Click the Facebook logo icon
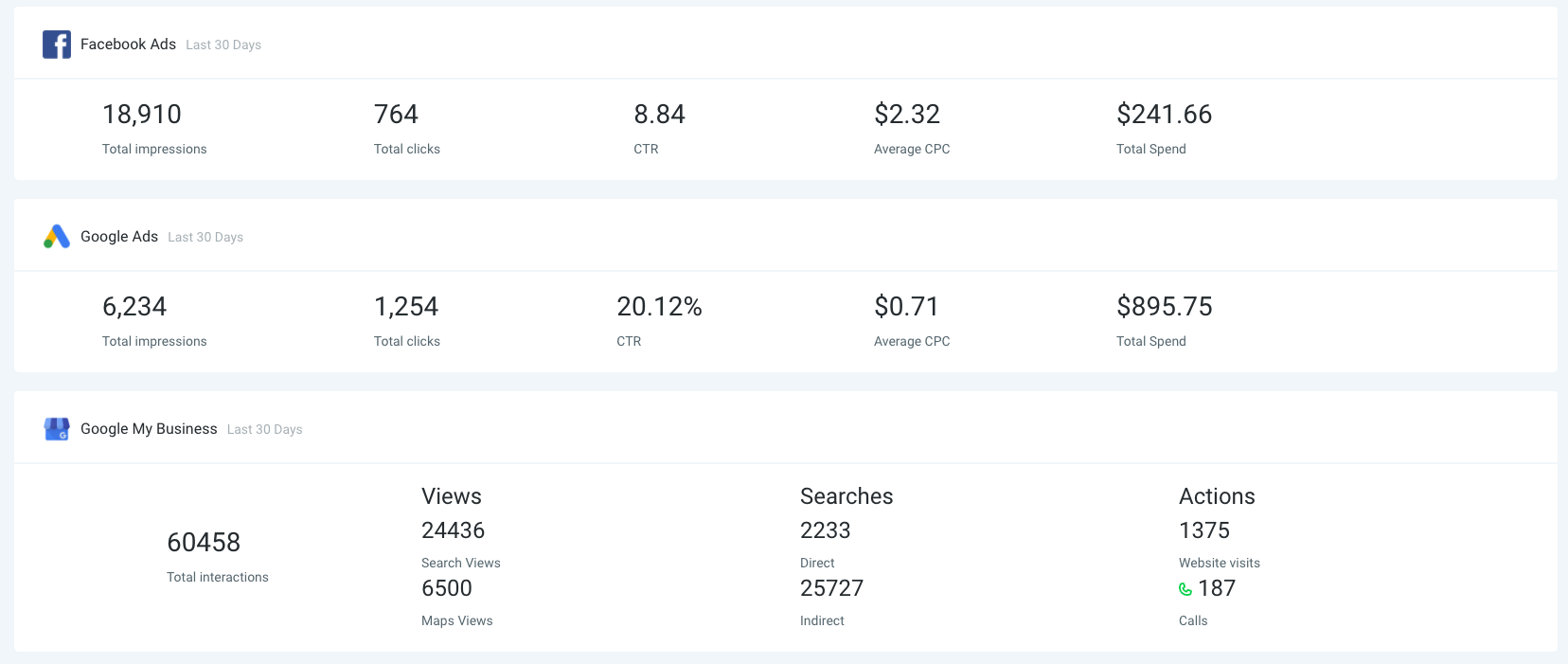 click(57, 45)
